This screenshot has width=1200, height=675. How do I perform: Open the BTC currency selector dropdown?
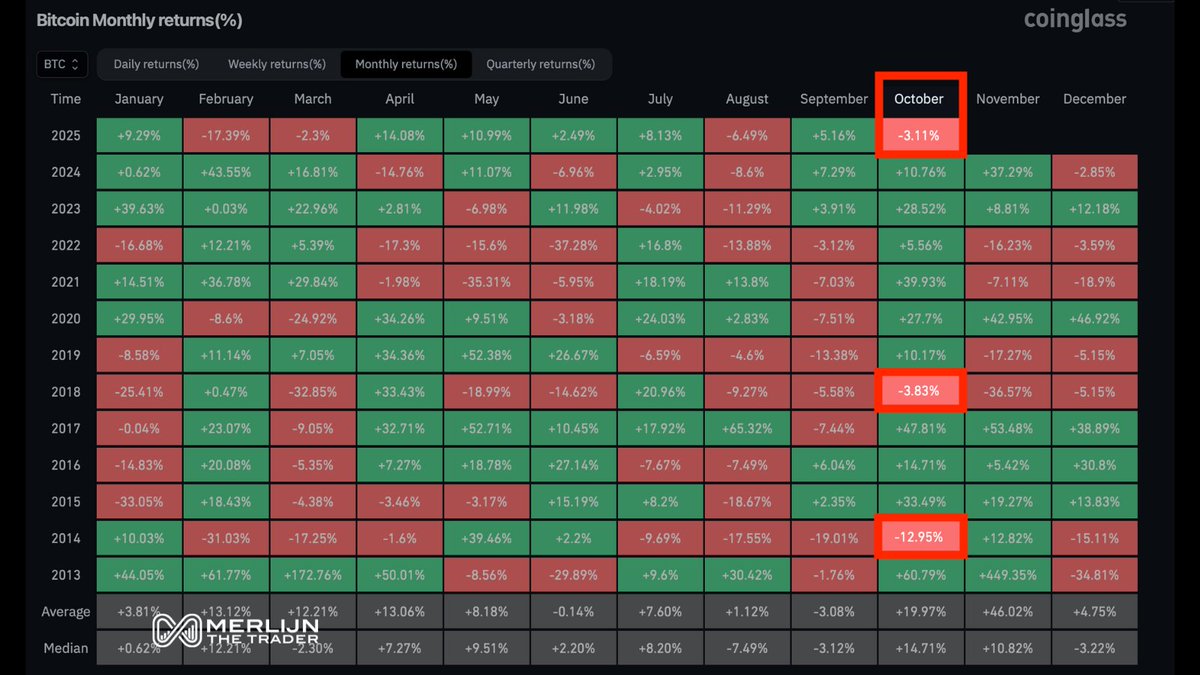(62, 63)
